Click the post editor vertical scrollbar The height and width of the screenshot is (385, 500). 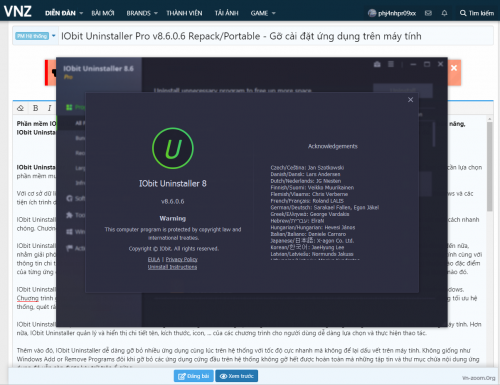(x=490, y=167)
